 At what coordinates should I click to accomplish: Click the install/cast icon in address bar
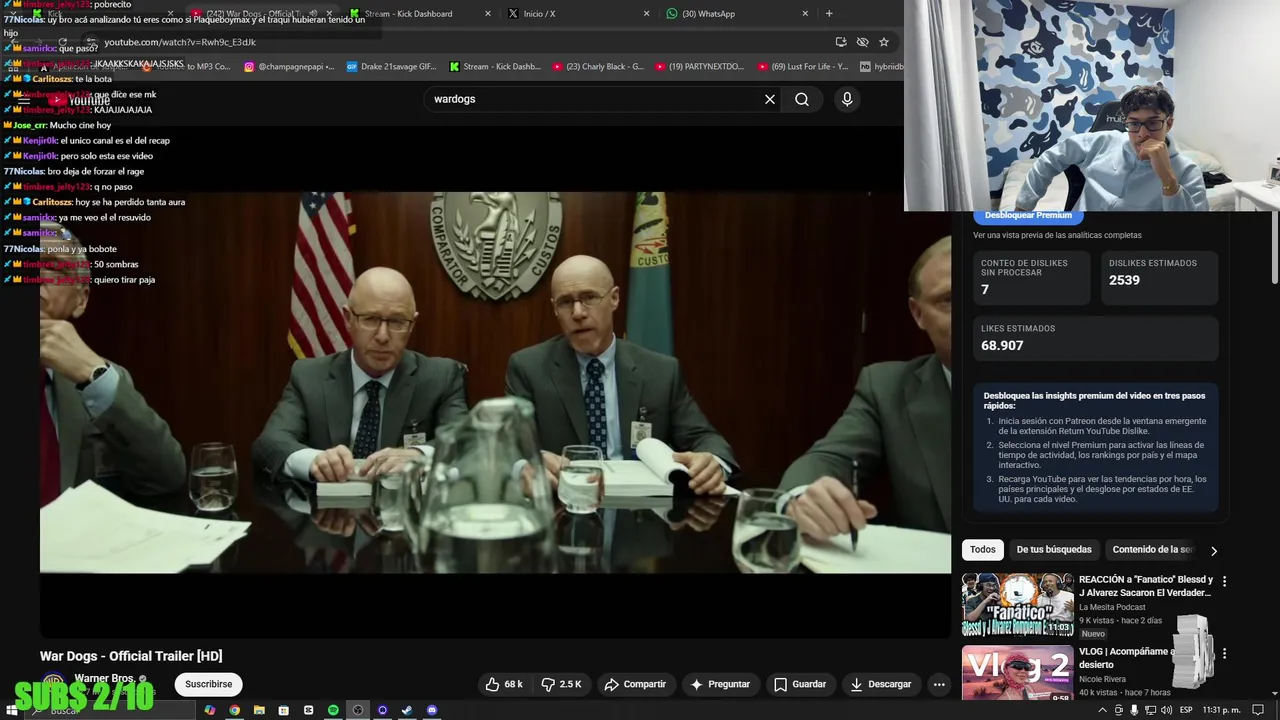point(841,42)
